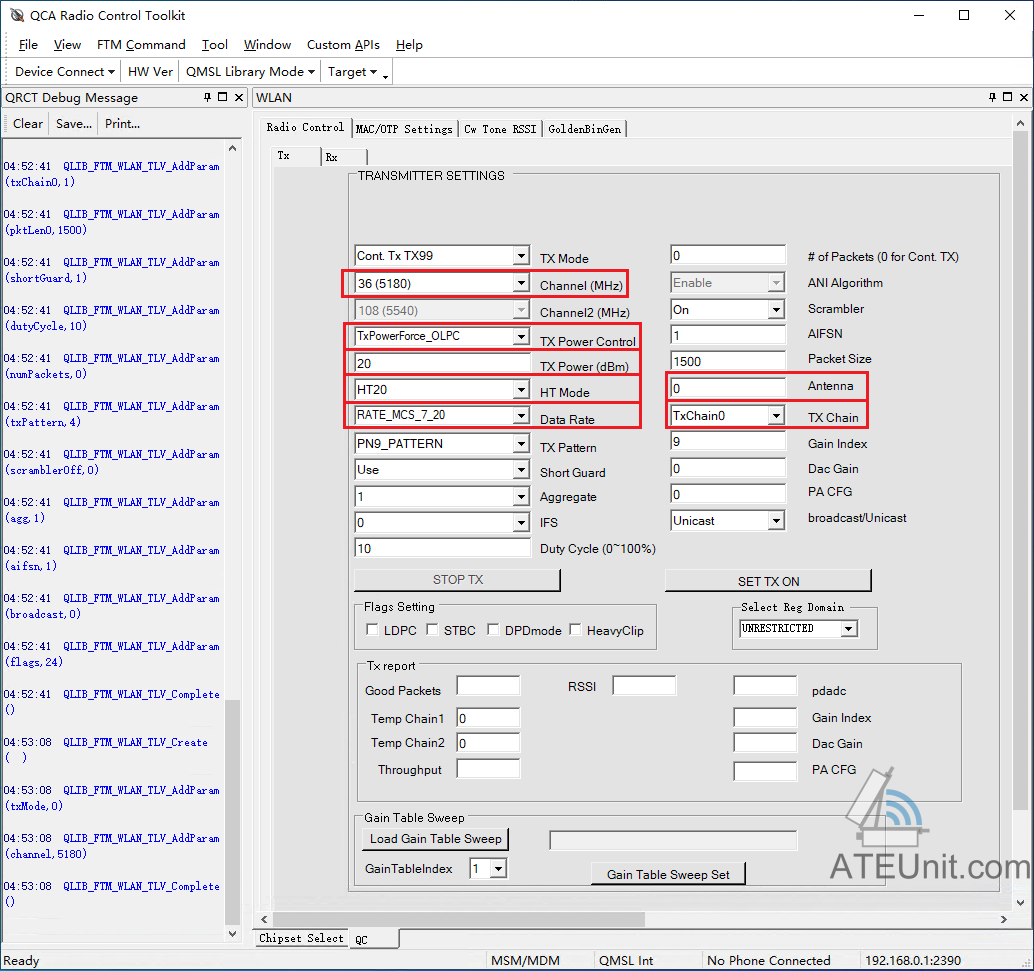Expand the Select Reg Domain dropdown
Viewport: 1034px width, 971px height.
(x=849, y=629)
